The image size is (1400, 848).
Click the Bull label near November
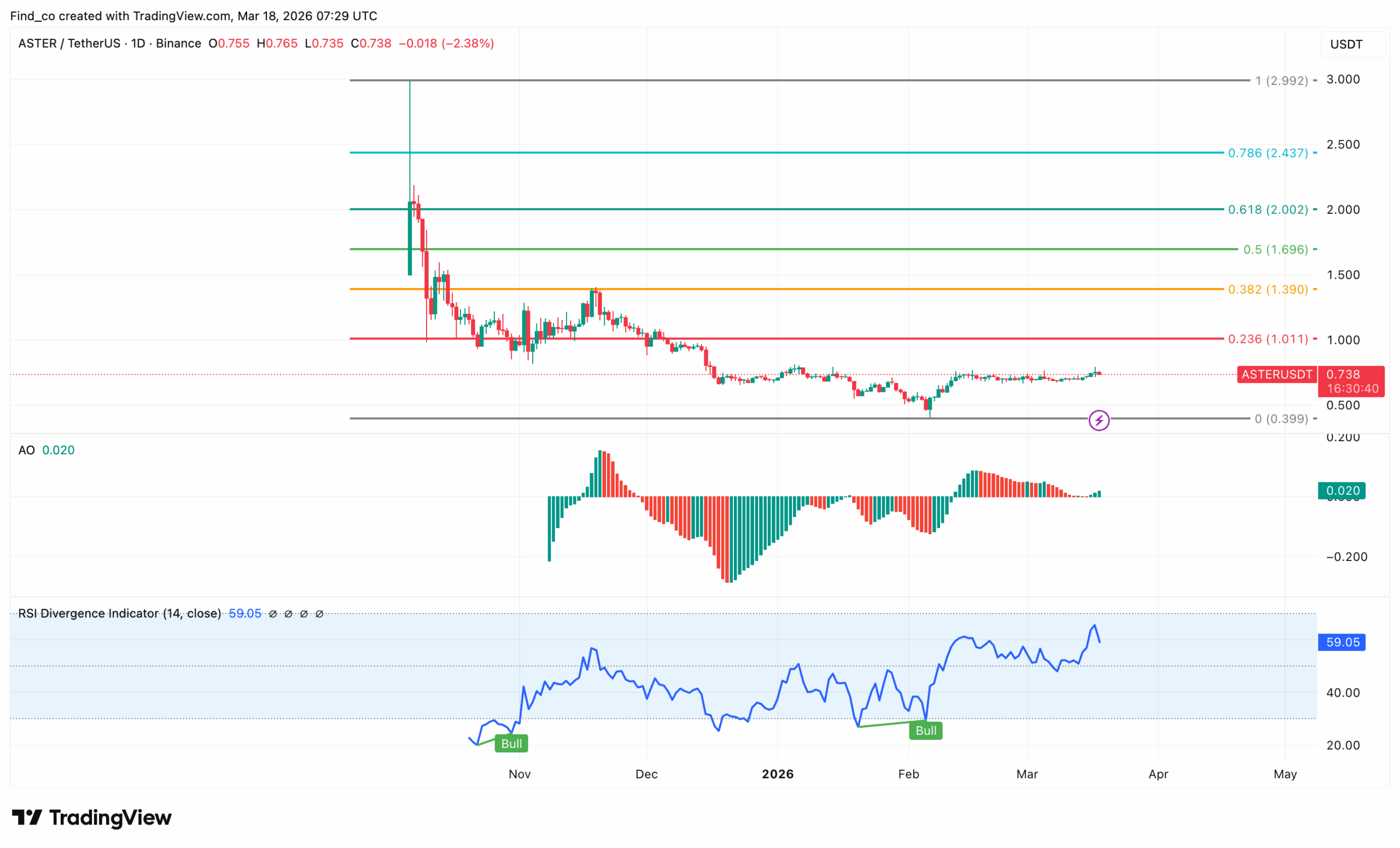click(511, 744)
